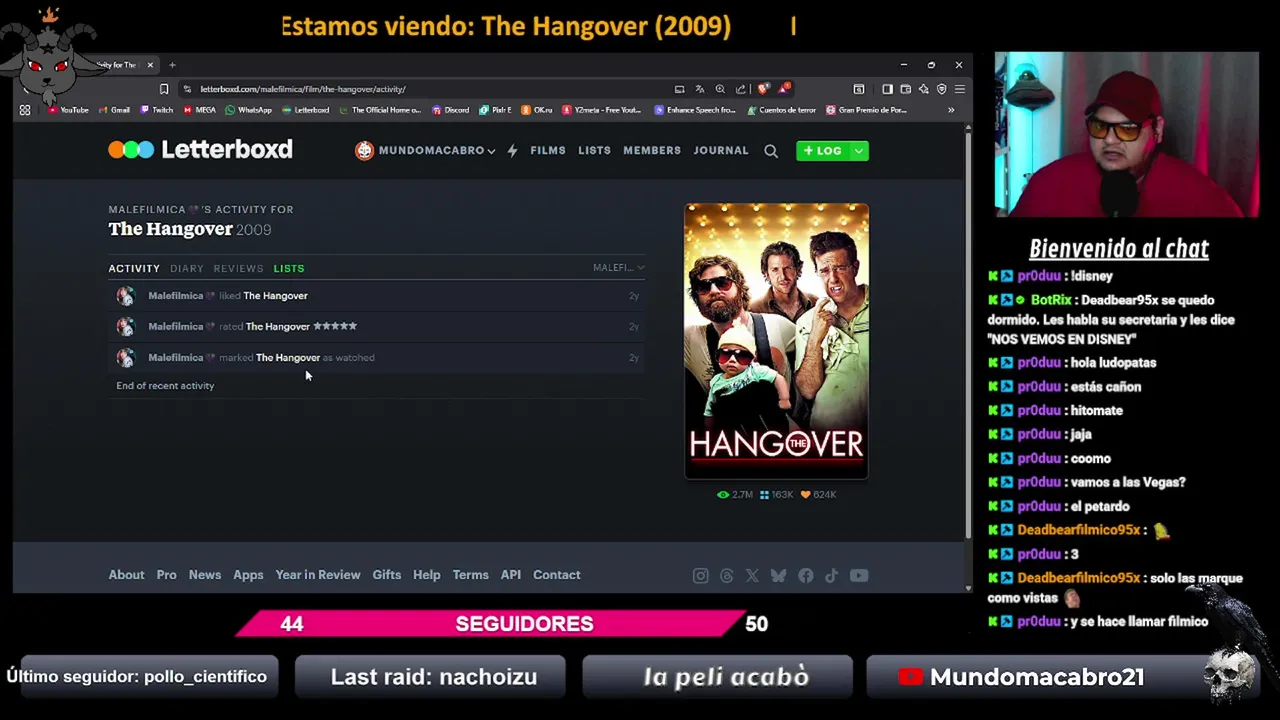
Task: Open the Instagram footer icon
Action: pyautogui.click(x=700, y=575)
